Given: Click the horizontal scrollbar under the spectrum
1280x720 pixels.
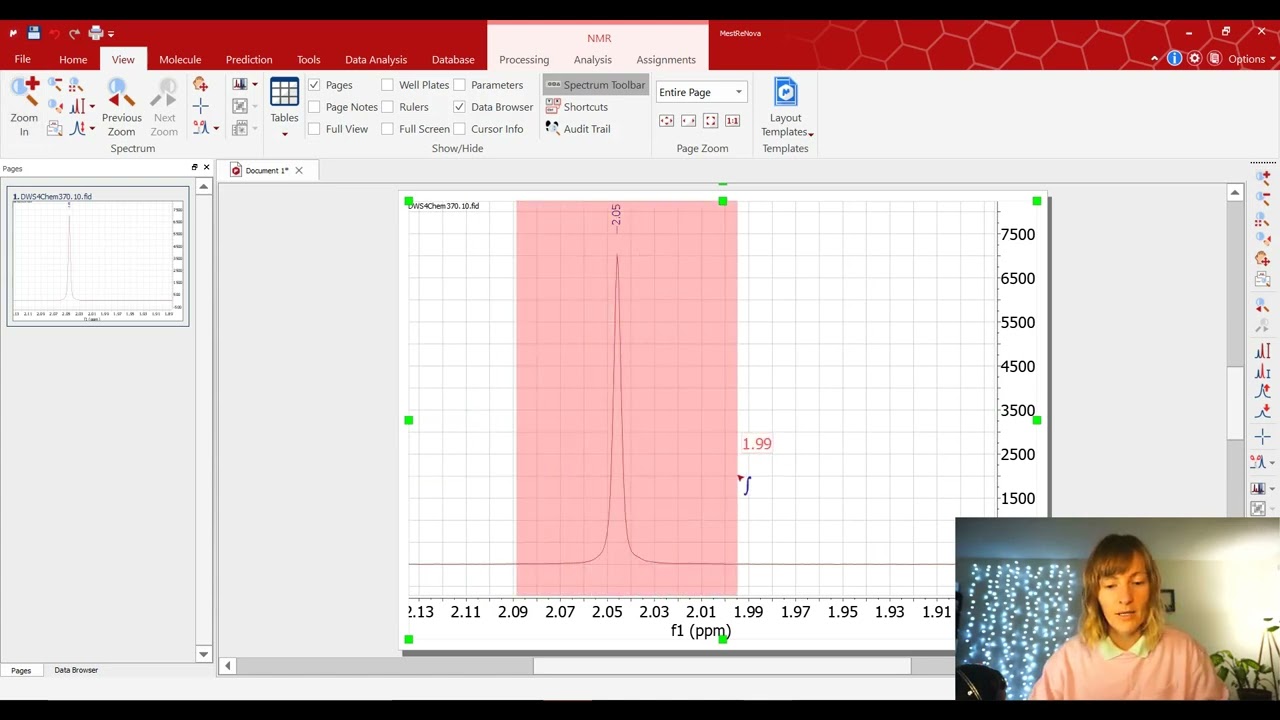Looking at the screenshot, I should pos(722,666).
